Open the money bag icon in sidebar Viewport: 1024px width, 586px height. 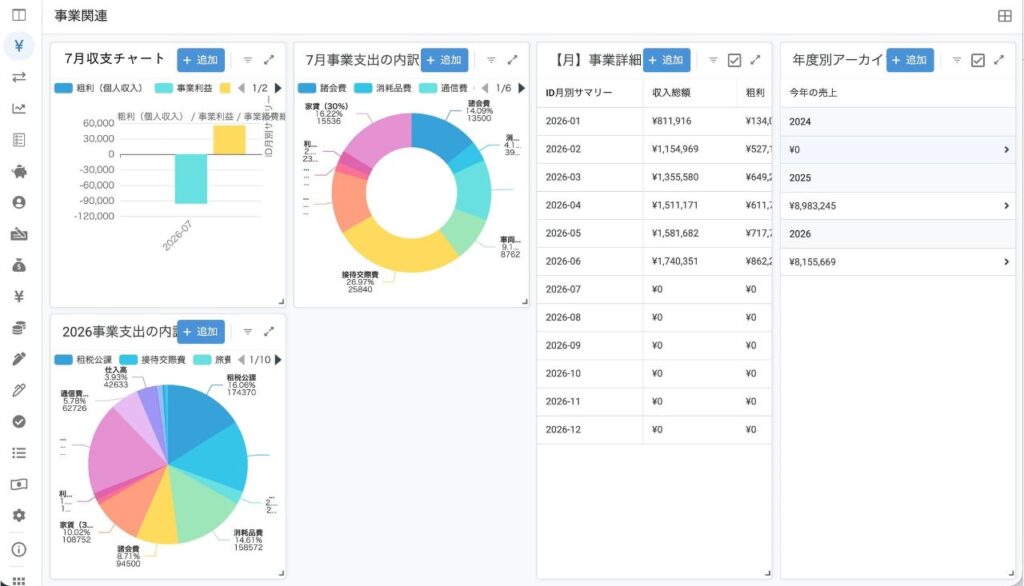point(19,265)
